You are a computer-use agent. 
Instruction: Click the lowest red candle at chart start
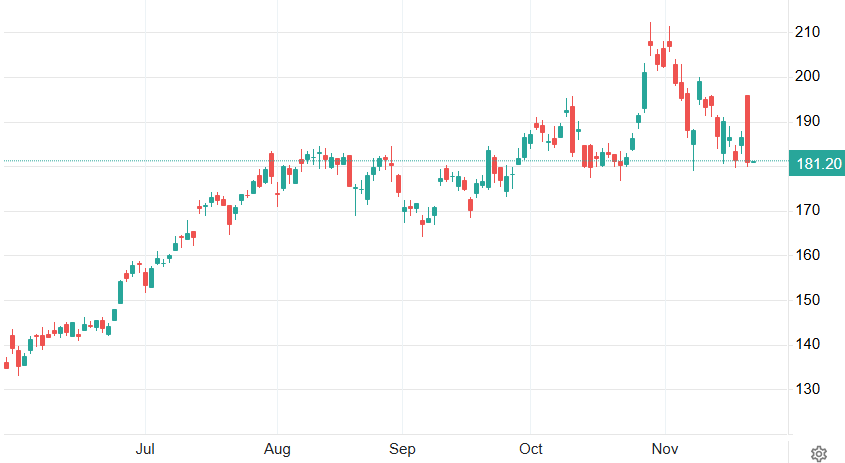pyautogui.click(x=18, y=360)
